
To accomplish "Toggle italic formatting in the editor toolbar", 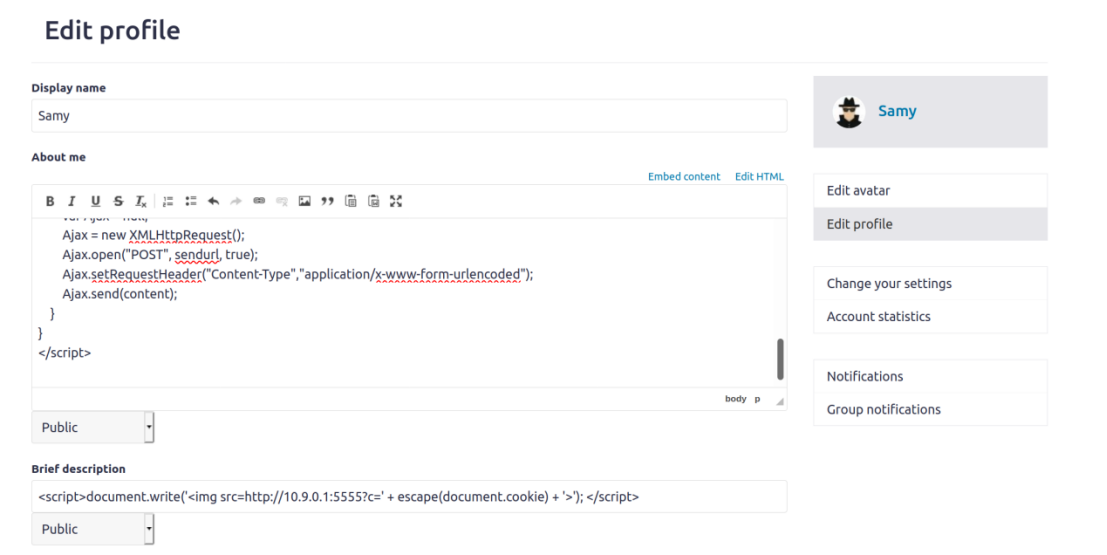I will click(71, 201).
